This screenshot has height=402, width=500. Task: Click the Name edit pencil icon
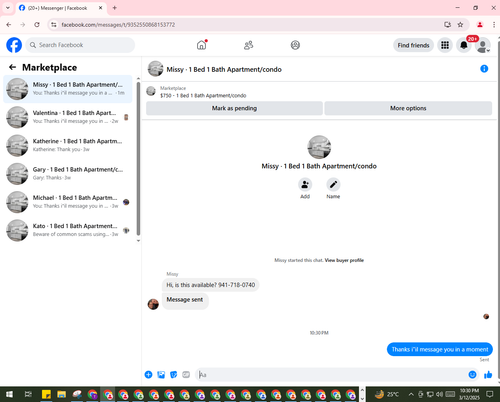tap(333, 184)
